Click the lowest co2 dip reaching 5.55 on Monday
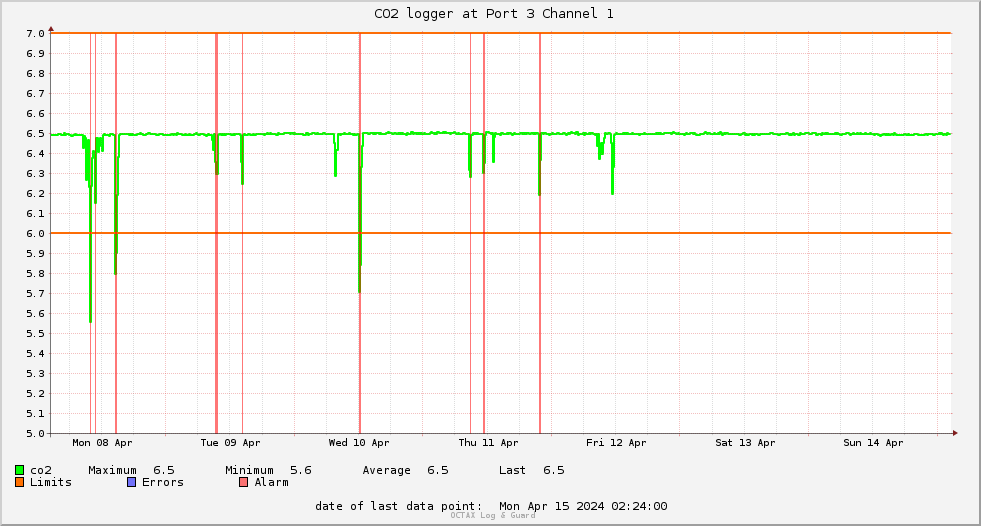Screen dimensions: 981x526 point(91,320)
